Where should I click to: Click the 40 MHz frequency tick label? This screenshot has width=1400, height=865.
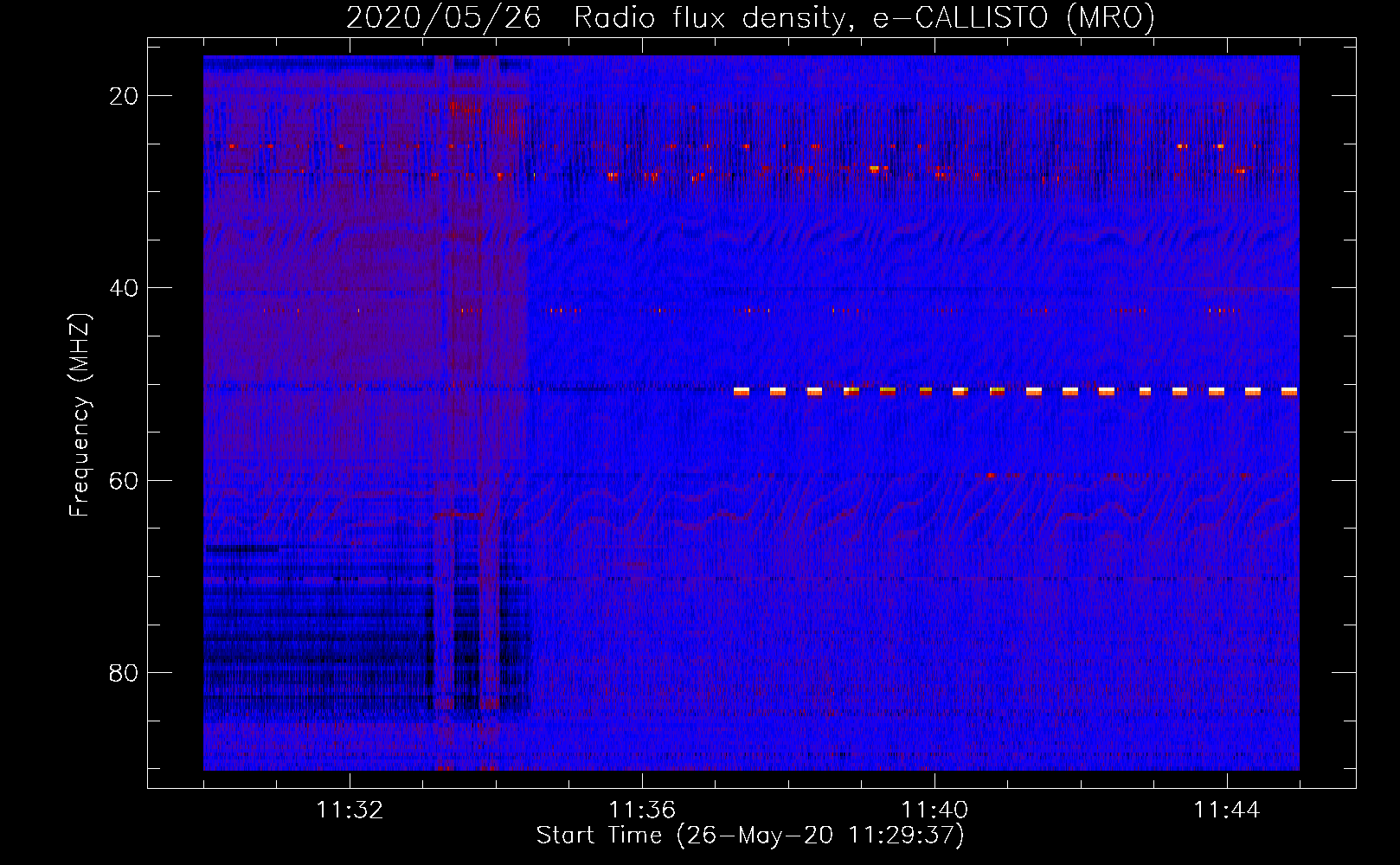click(124, 288)
